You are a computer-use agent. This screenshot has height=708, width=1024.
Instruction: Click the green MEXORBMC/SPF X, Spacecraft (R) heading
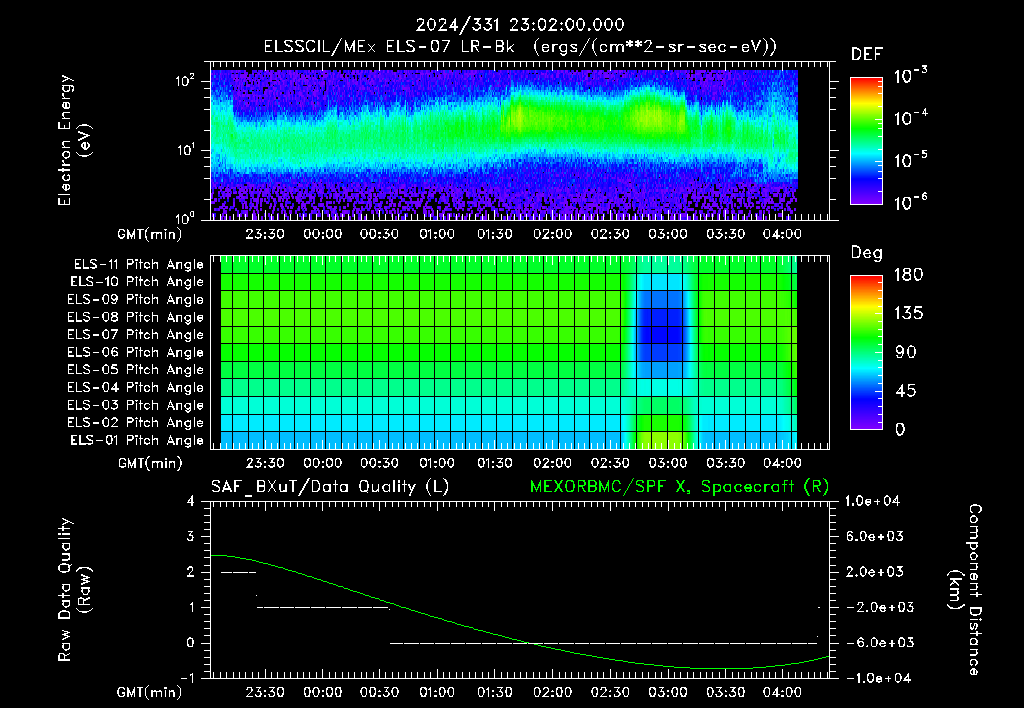tap(679, 487)
